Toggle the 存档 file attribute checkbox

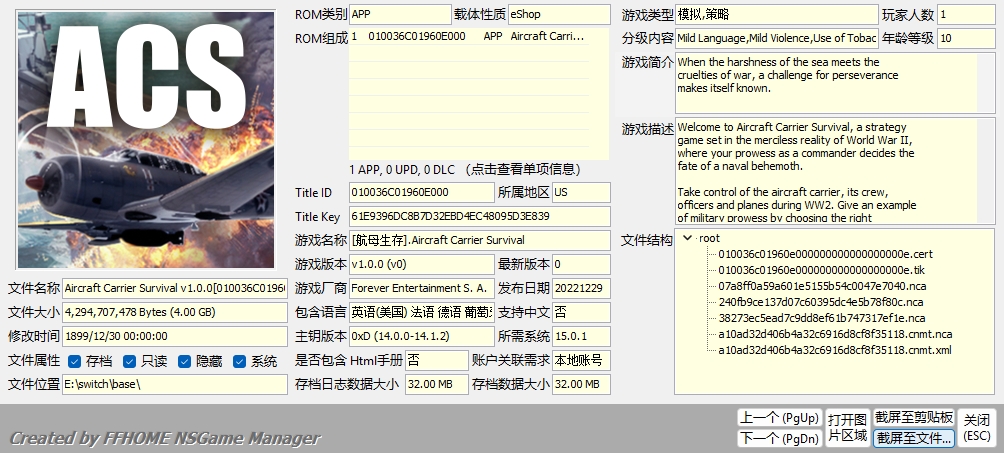pyautogui.click(x=74, y=361)
